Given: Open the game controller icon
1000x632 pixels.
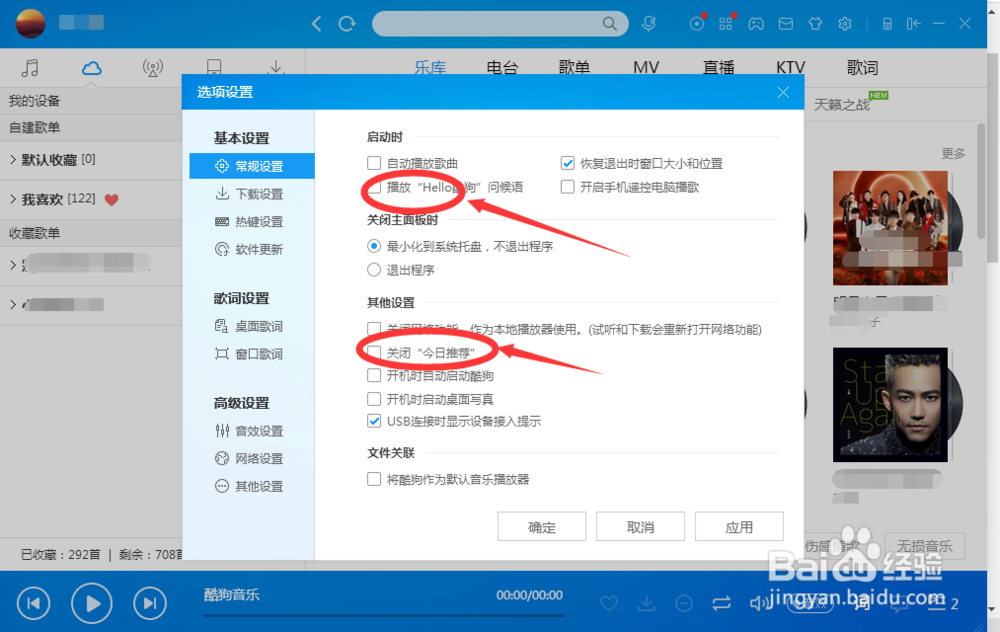Looking at the screenshot, I should (756, 24).
